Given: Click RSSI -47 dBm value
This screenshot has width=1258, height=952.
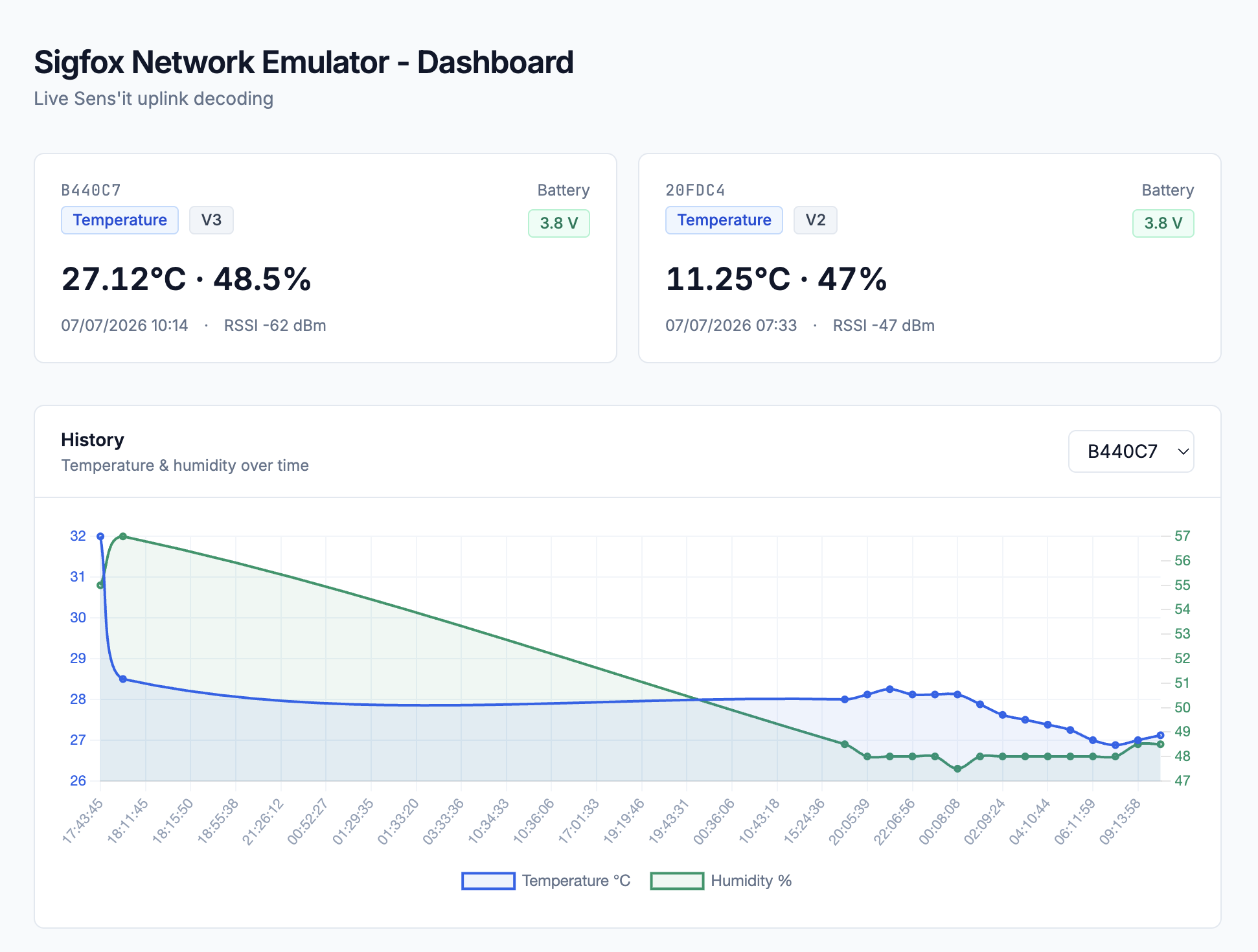Looking at the screenshot, I should [x=884, y=326].
